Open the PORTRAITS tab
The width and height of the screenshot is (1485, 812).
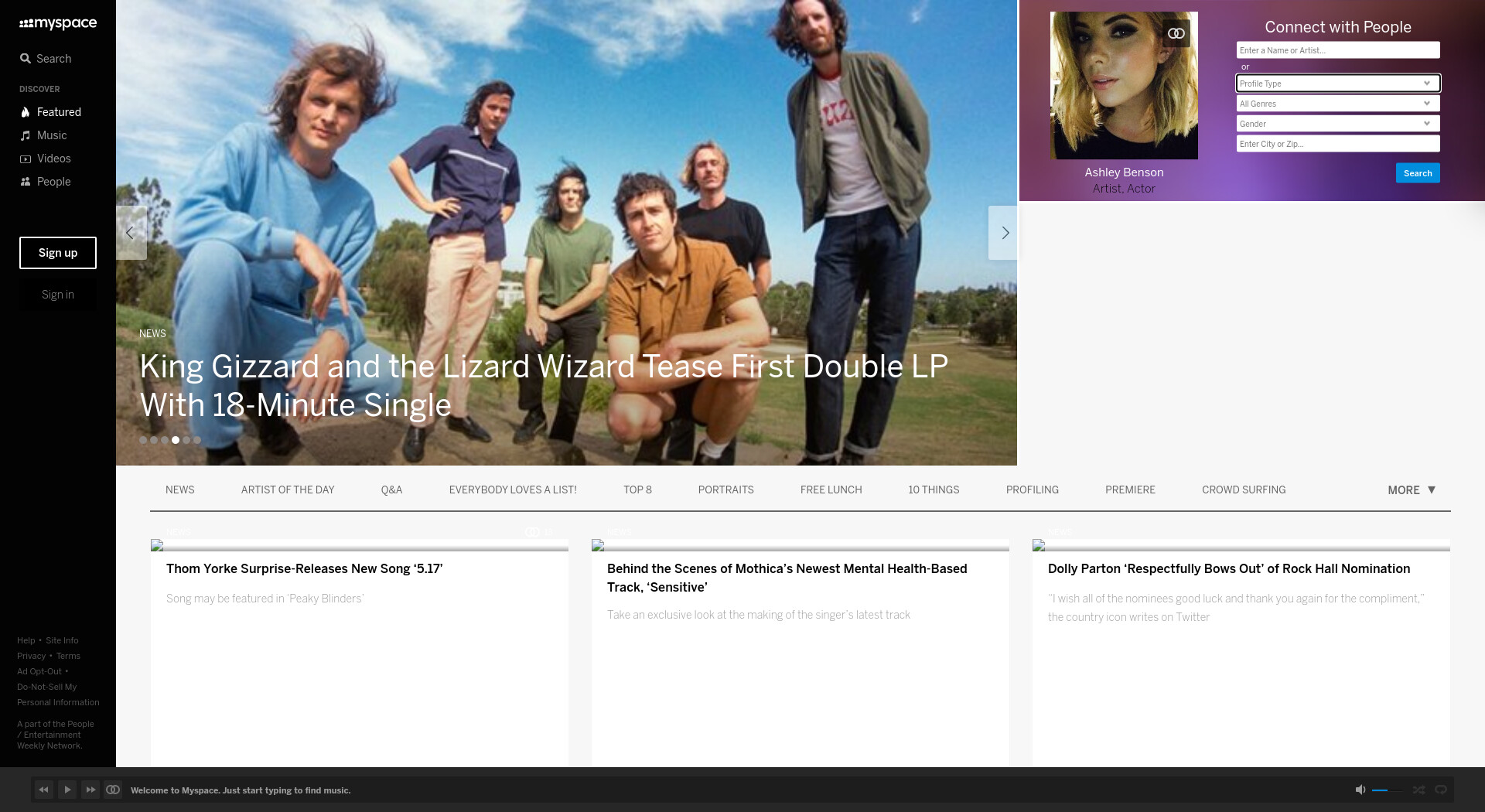(x=725, y=490)
